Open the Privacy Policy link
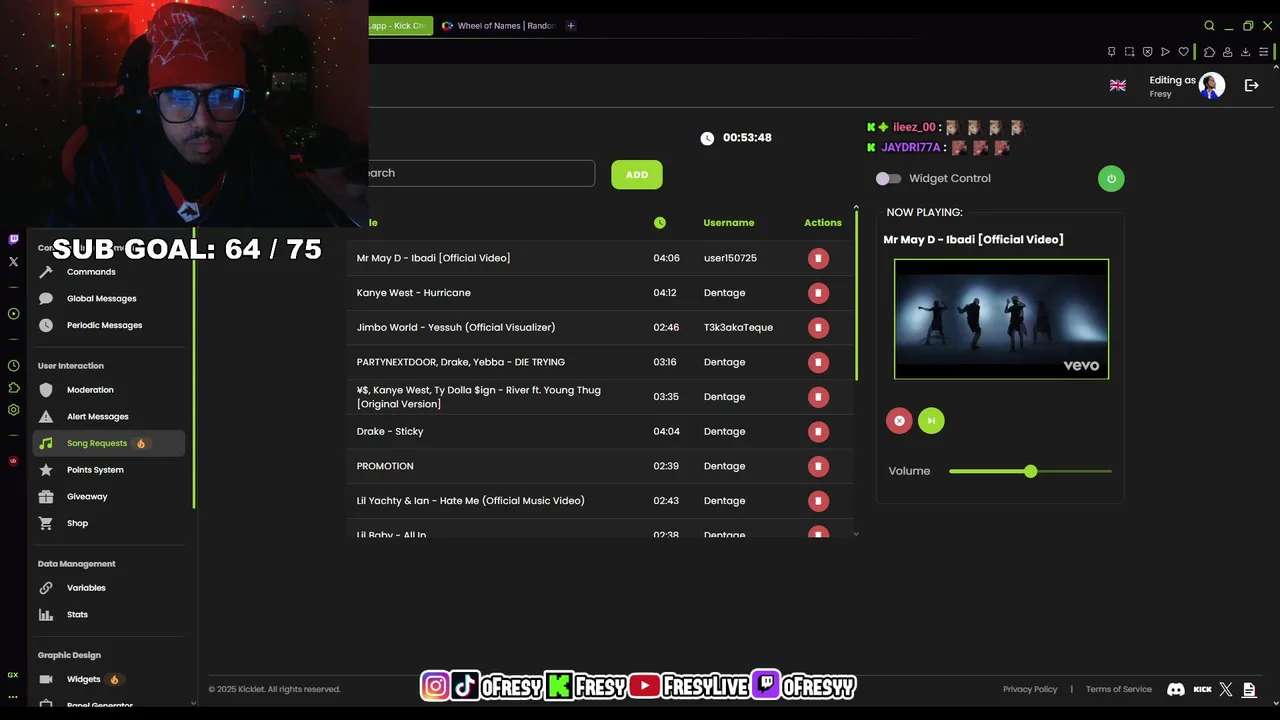This screenshot has height=720, width=1280. (x=1030, y=689)
